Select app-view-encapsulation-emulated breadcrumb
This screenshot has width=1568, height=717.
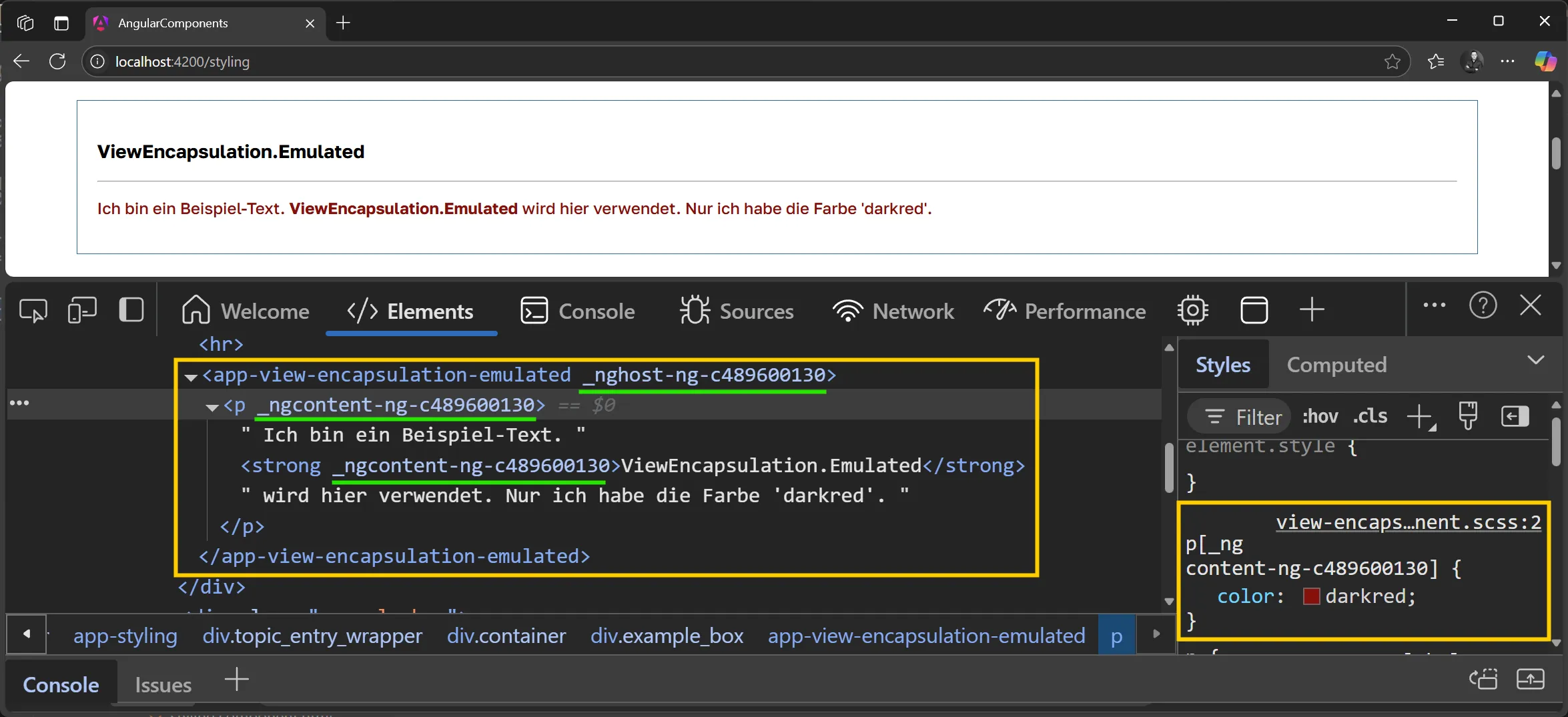point(926,636)
